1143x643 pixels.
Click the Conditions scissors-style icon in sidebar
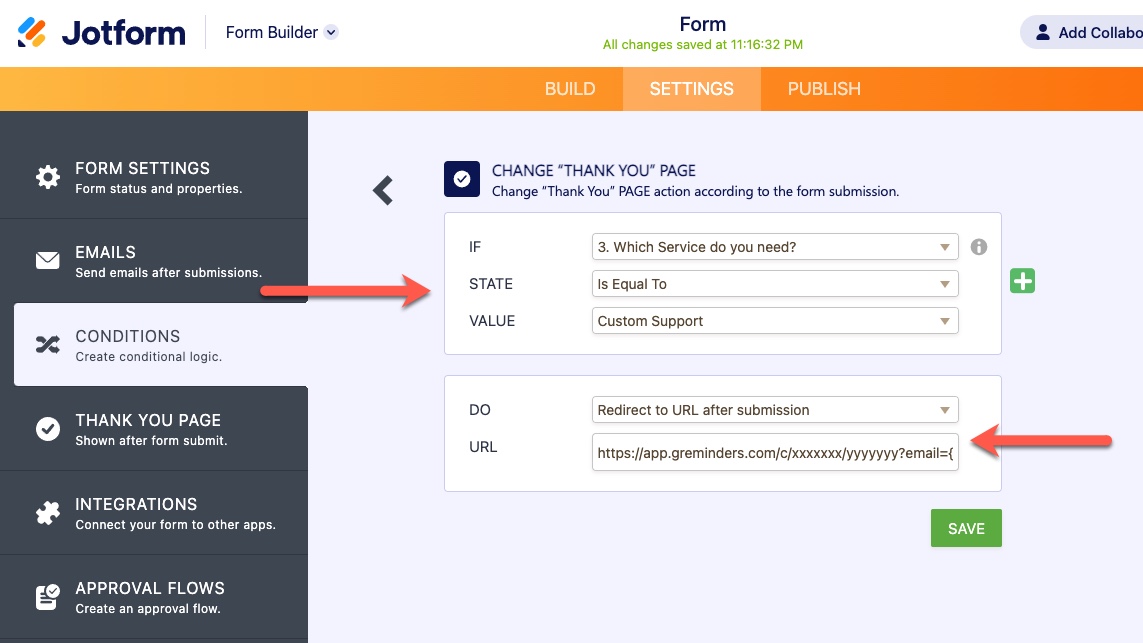(47, 344)
